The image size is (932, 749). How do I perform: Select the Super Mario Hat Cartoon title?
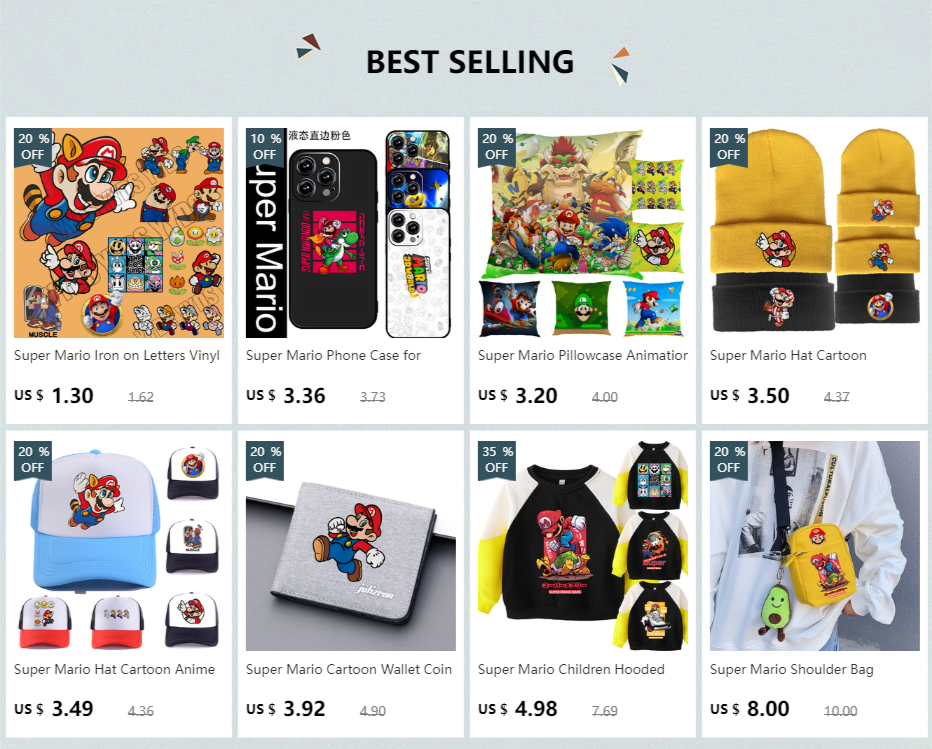coord(788,355)
